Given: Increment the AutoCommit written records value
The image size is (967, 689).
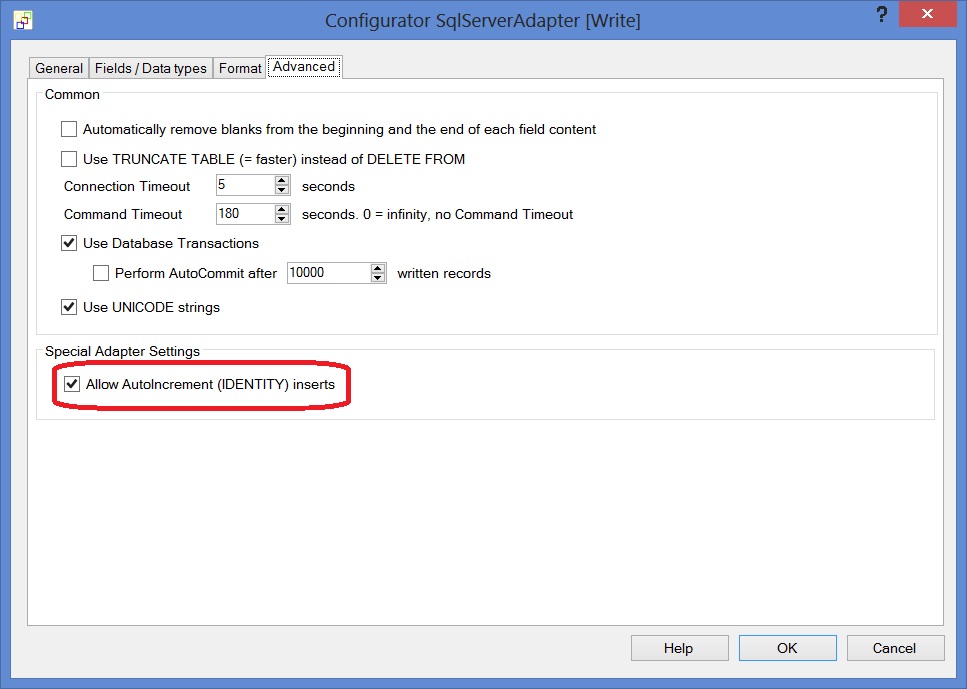Looking at the screenshot, I should (378, 268).
